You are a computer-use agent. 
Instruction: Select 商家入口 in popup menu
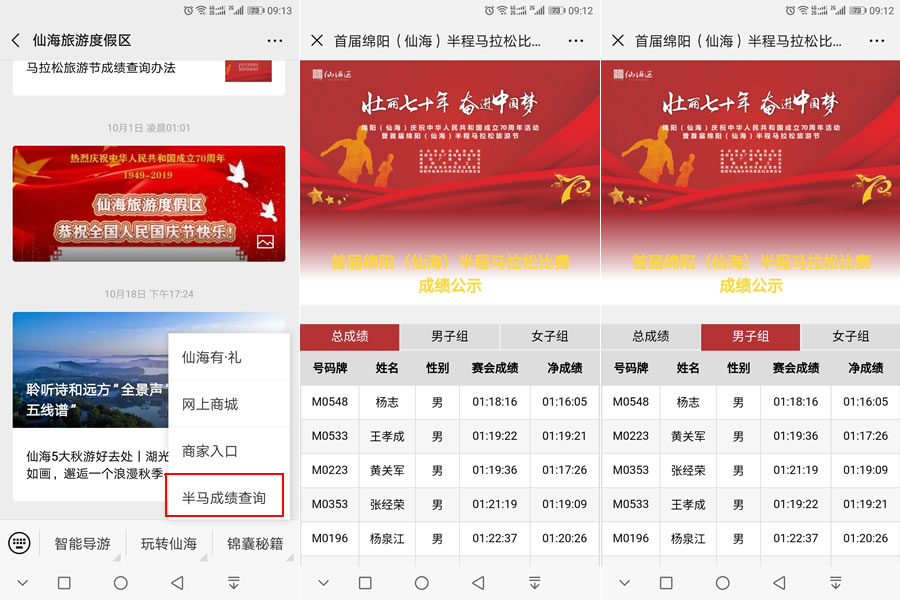pyautogui.click(x=228, y=451)
